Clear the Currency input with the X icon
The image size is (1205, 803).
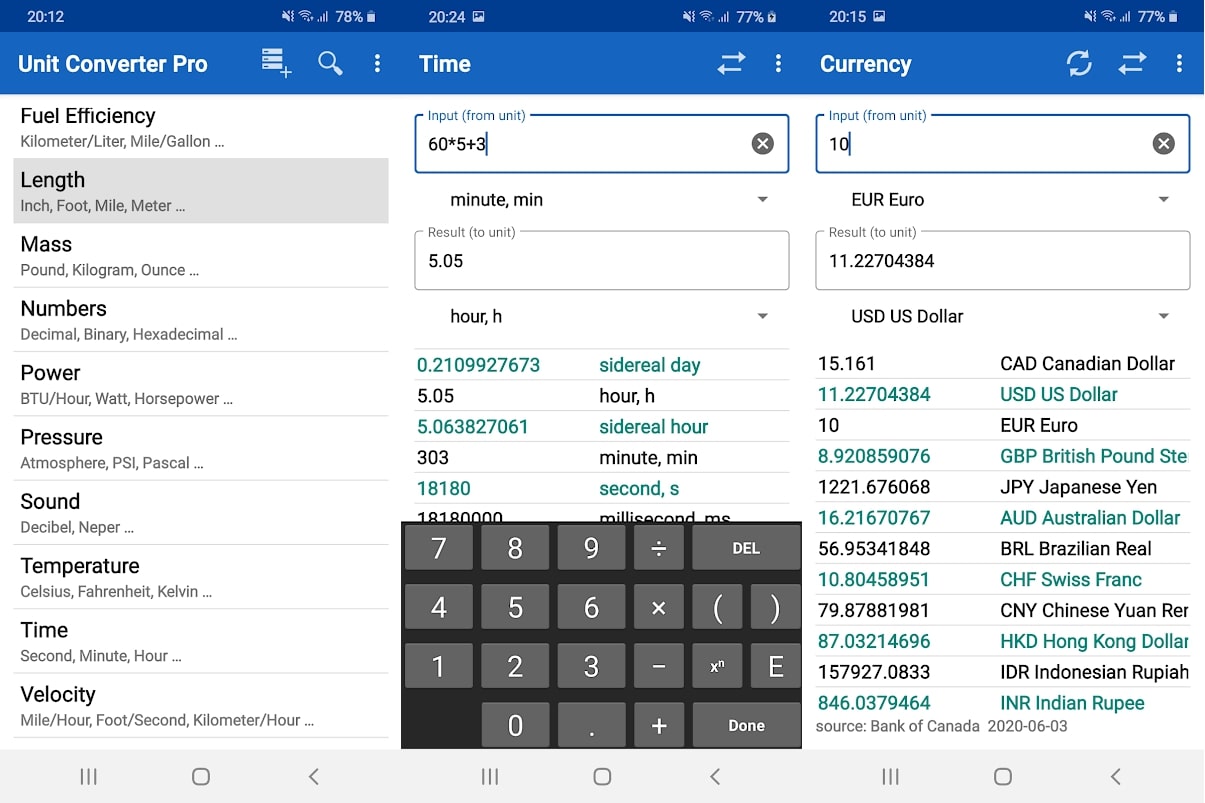(x=1163, y=143)
